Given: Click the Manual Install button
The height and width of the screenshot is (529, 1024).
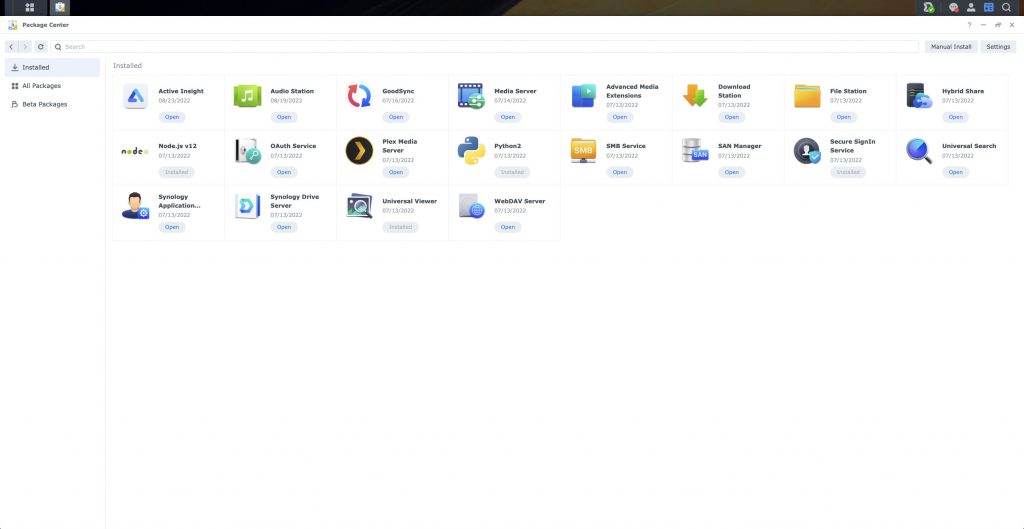Looking at the screenshot, I should [951, 47].
